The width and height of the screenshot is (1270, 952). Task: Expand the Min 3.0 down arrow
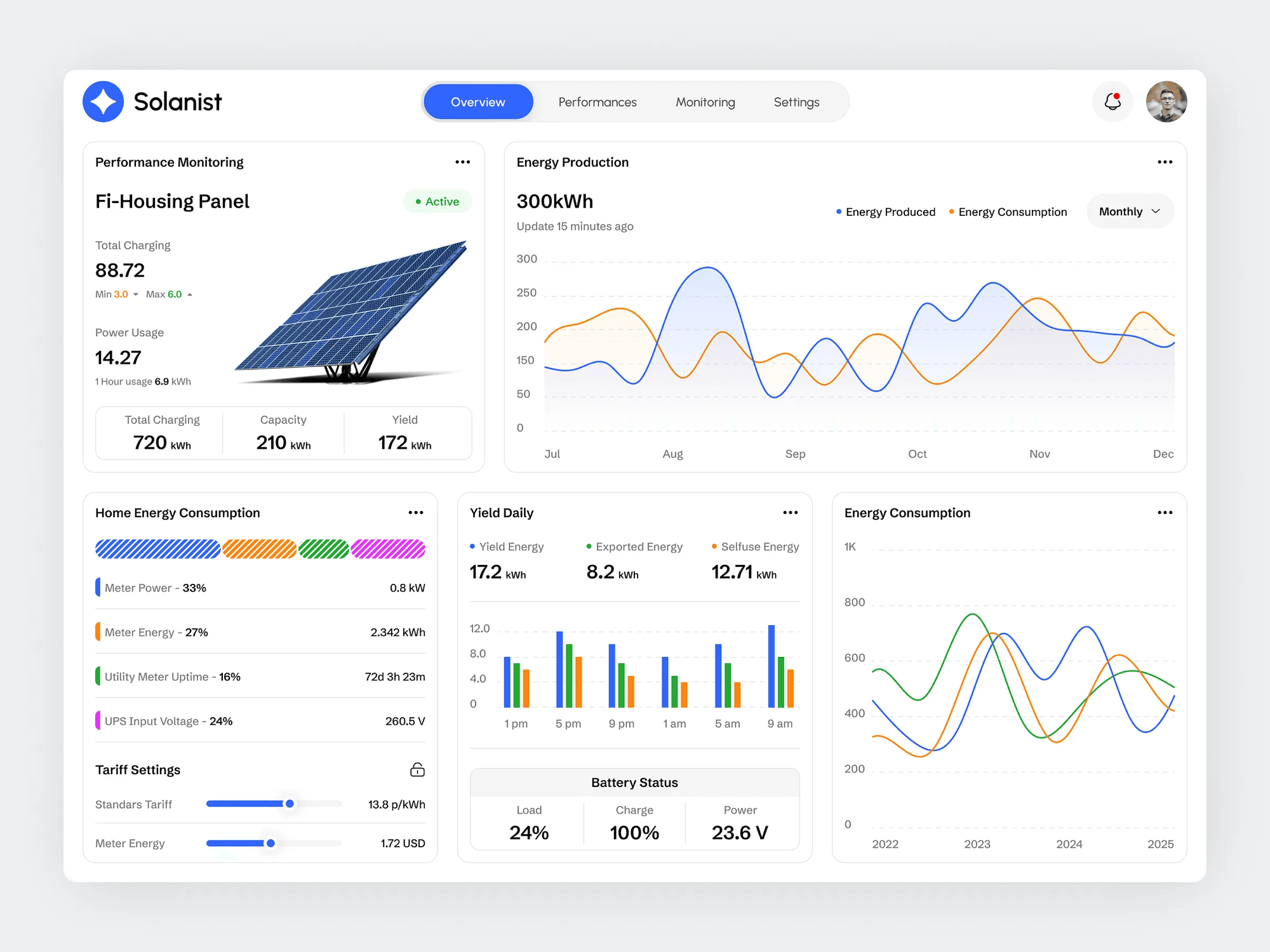click(x=135, y=294)
